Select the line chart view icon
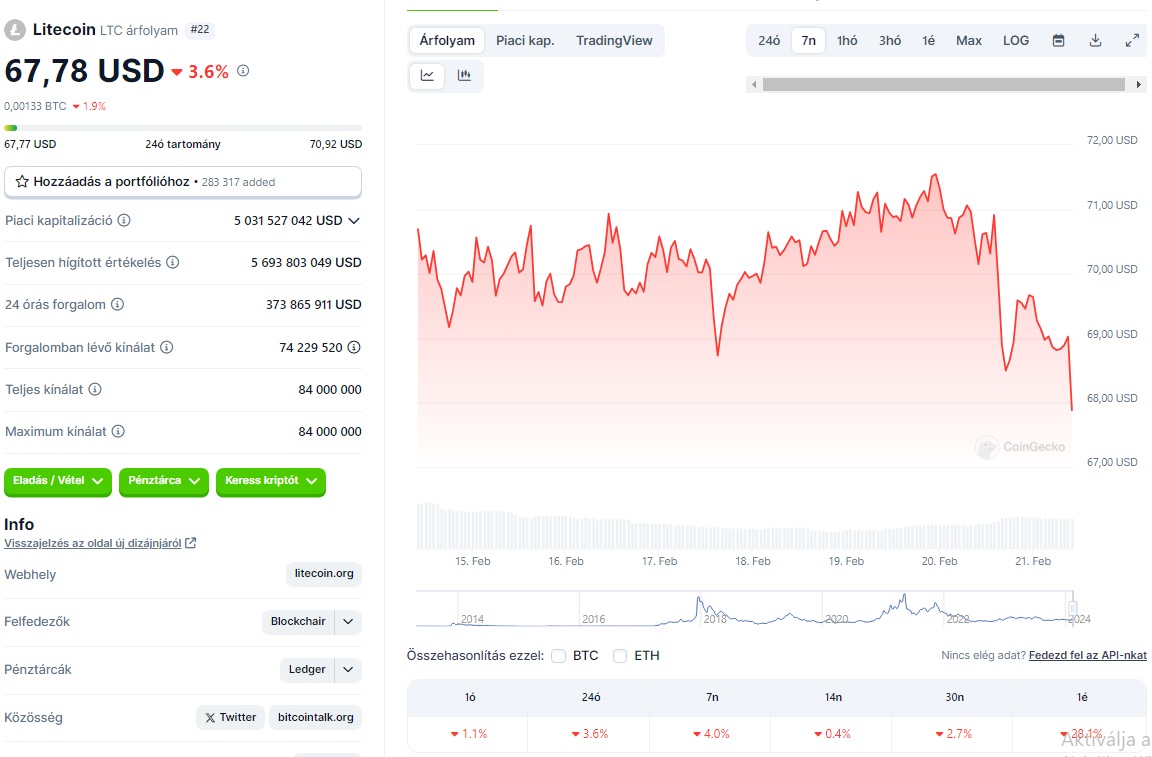 427,75
